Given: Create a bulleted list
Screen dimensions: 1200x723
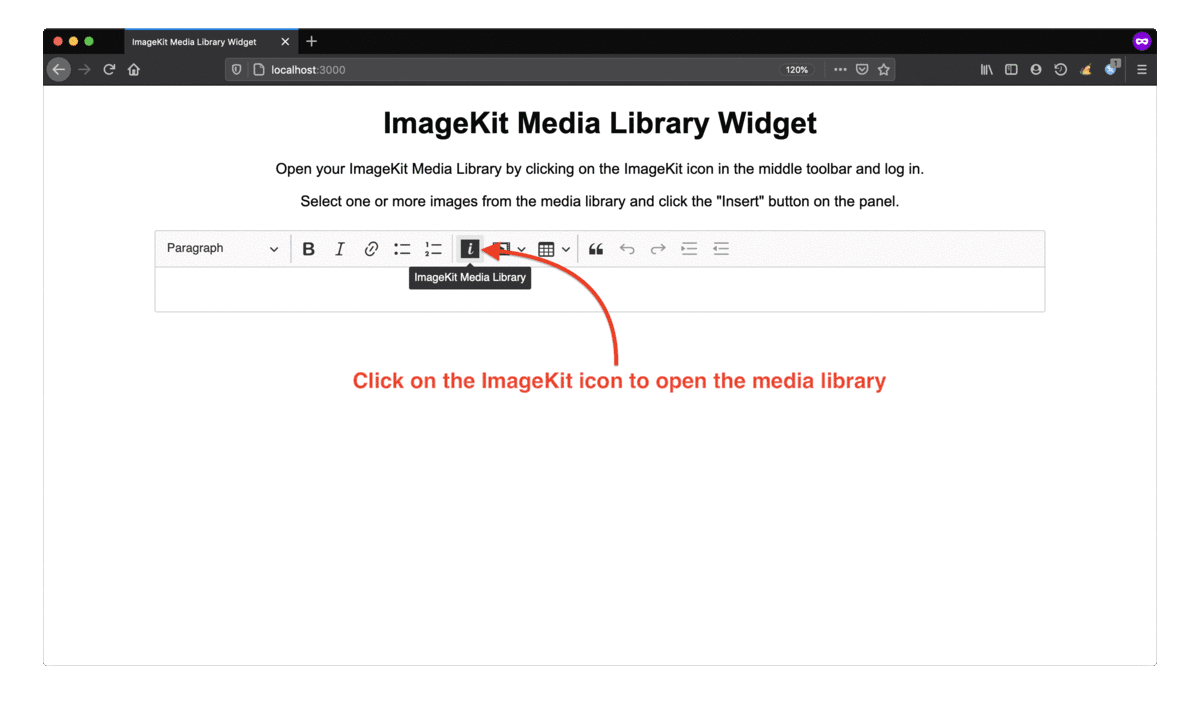Looking at the screenshot, I should [x=402, y=249].
